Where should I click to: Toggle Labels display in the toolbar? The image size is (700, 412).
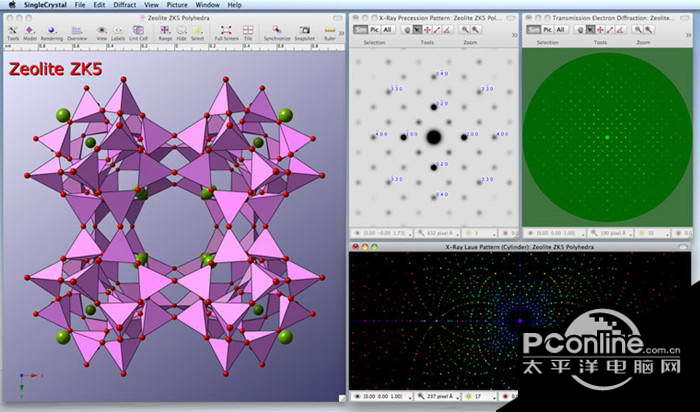click(x=119, y=32)
